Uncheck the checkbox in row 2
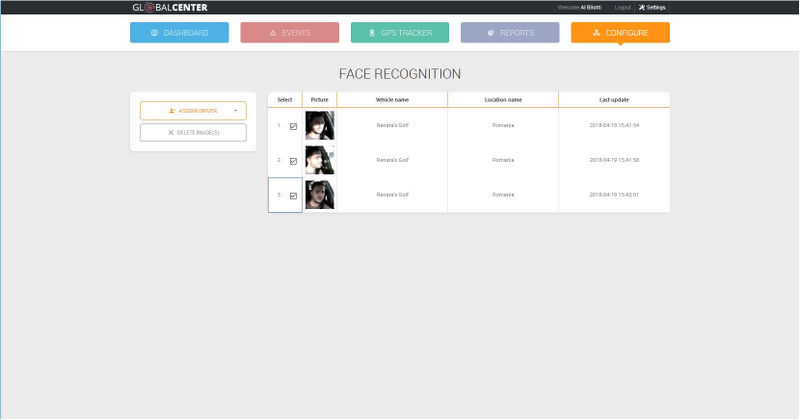This screenshot has width=800, height=420. coord(293,161)
